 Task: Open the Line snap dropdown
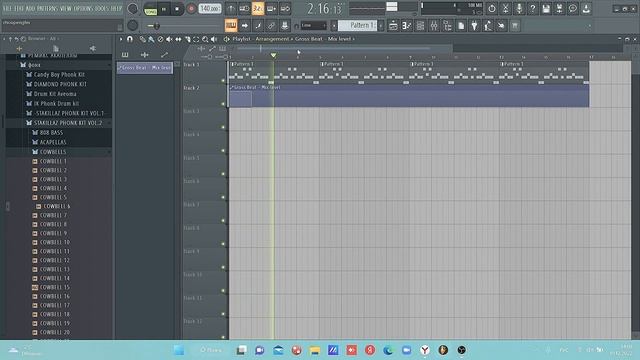click(x=314, y=25)
